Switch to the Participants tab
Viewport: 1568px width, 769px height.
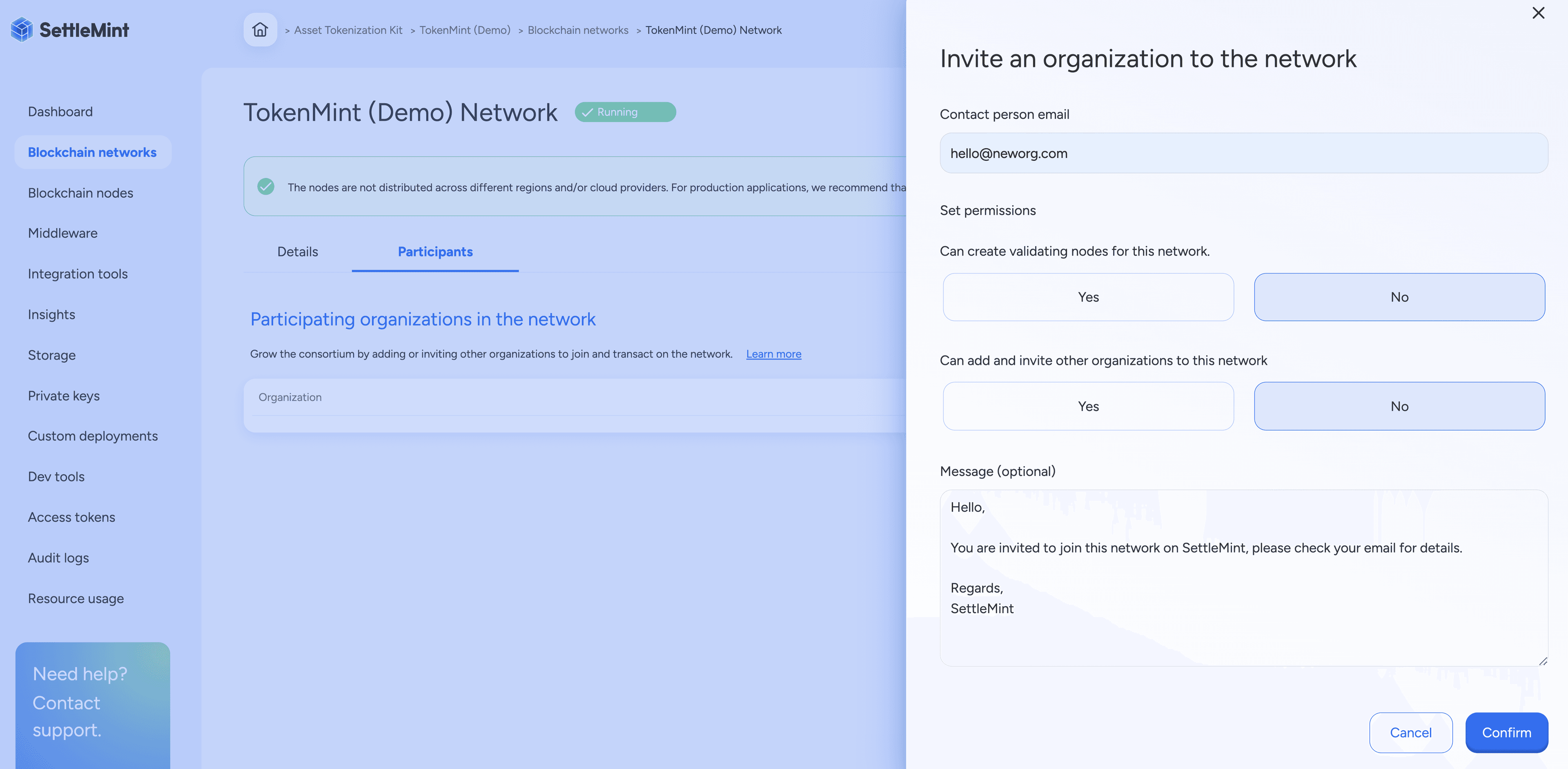pyautogui.click(x=435, y=252)
